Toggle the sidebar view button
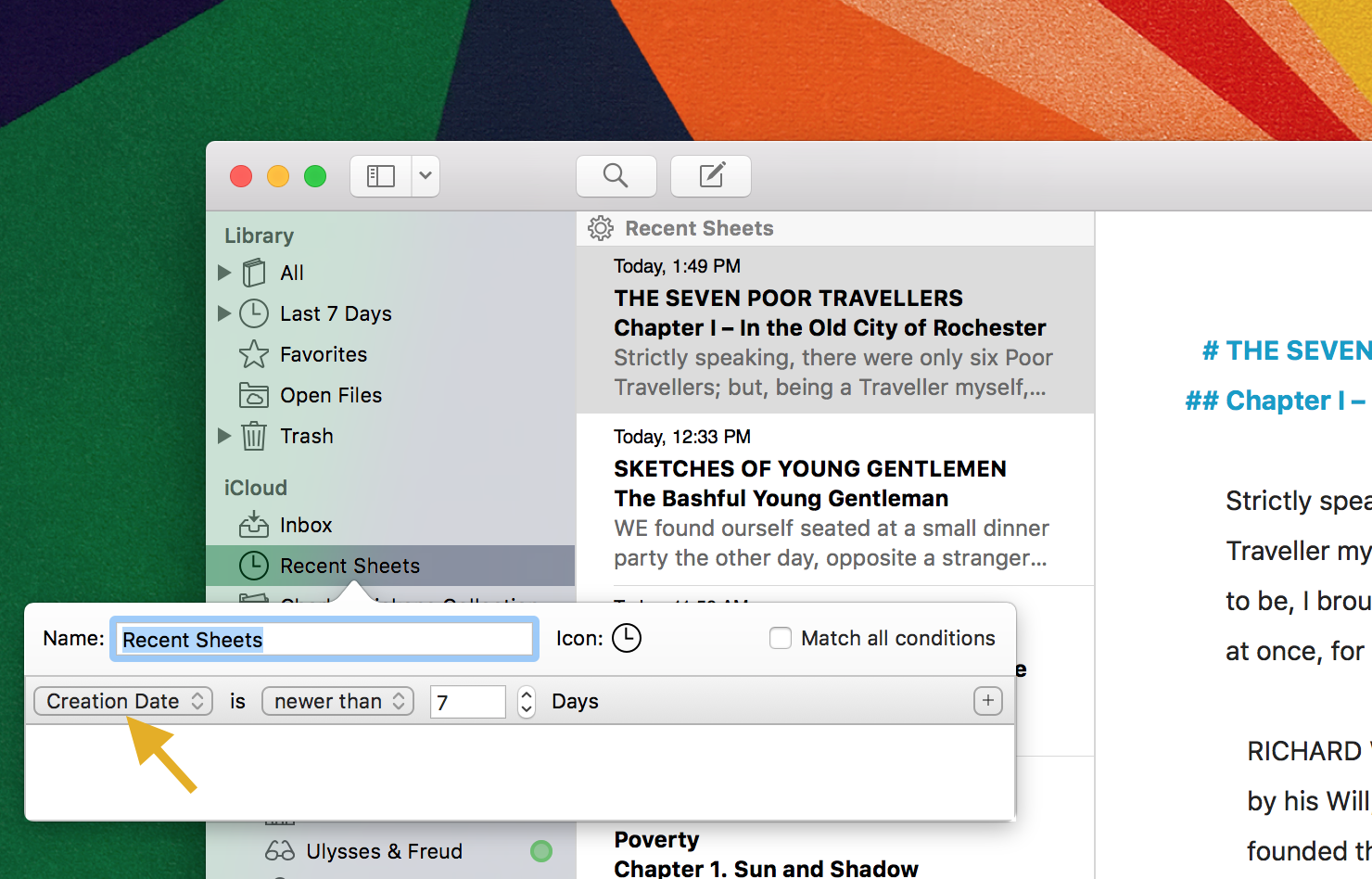The width and height of the screenshot is (1372, 879). [381, 176]
